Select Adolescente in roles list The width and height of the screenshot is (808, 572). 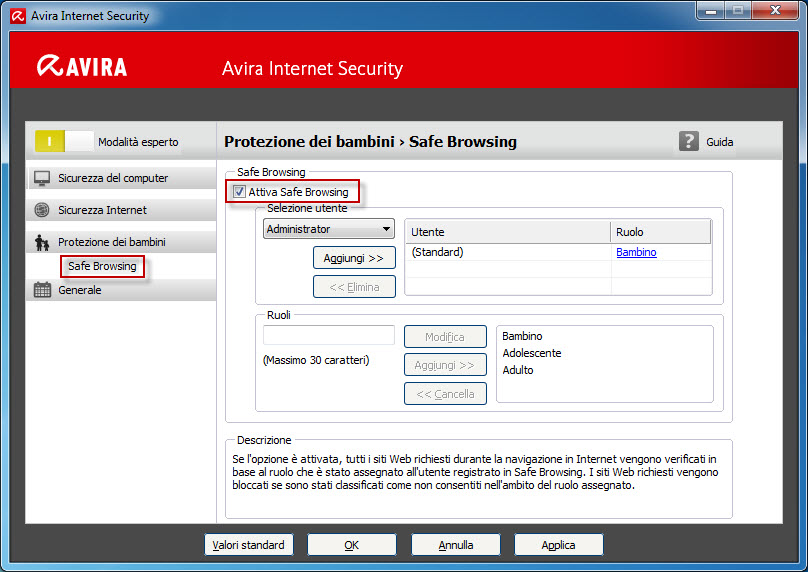click(532, 353)
